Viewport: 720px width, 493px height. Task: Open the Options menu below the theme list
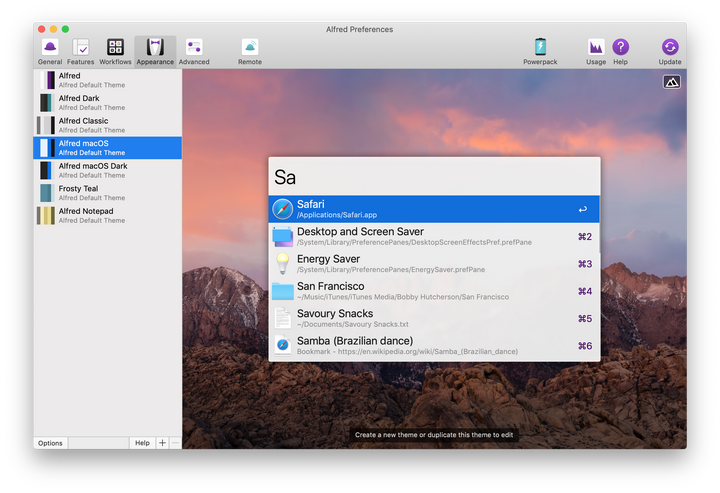50,443
